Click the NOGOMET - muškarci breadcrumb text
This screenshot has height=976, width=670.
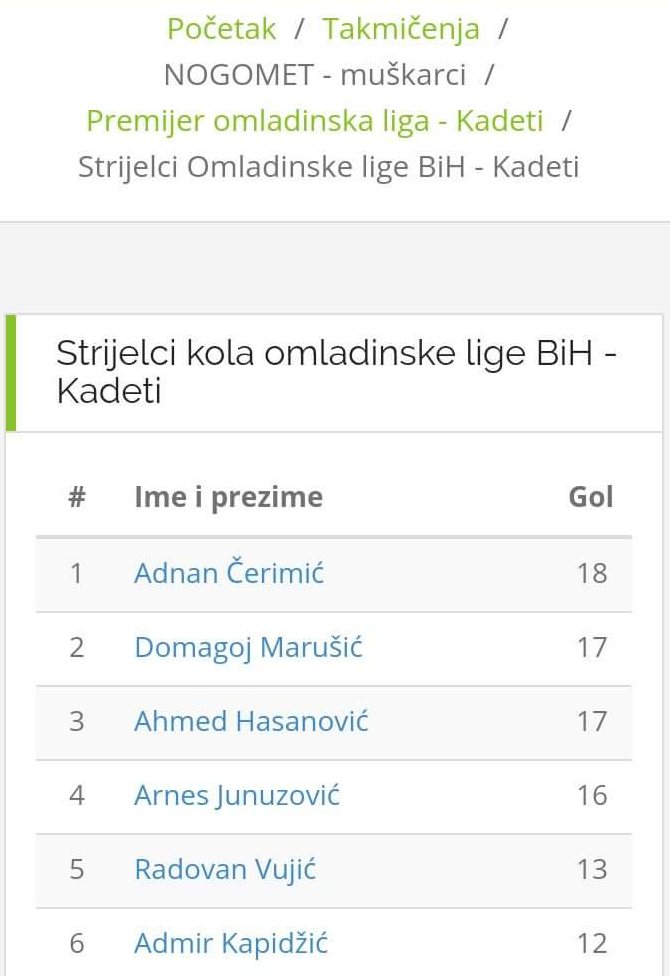(x=315, y=75)
